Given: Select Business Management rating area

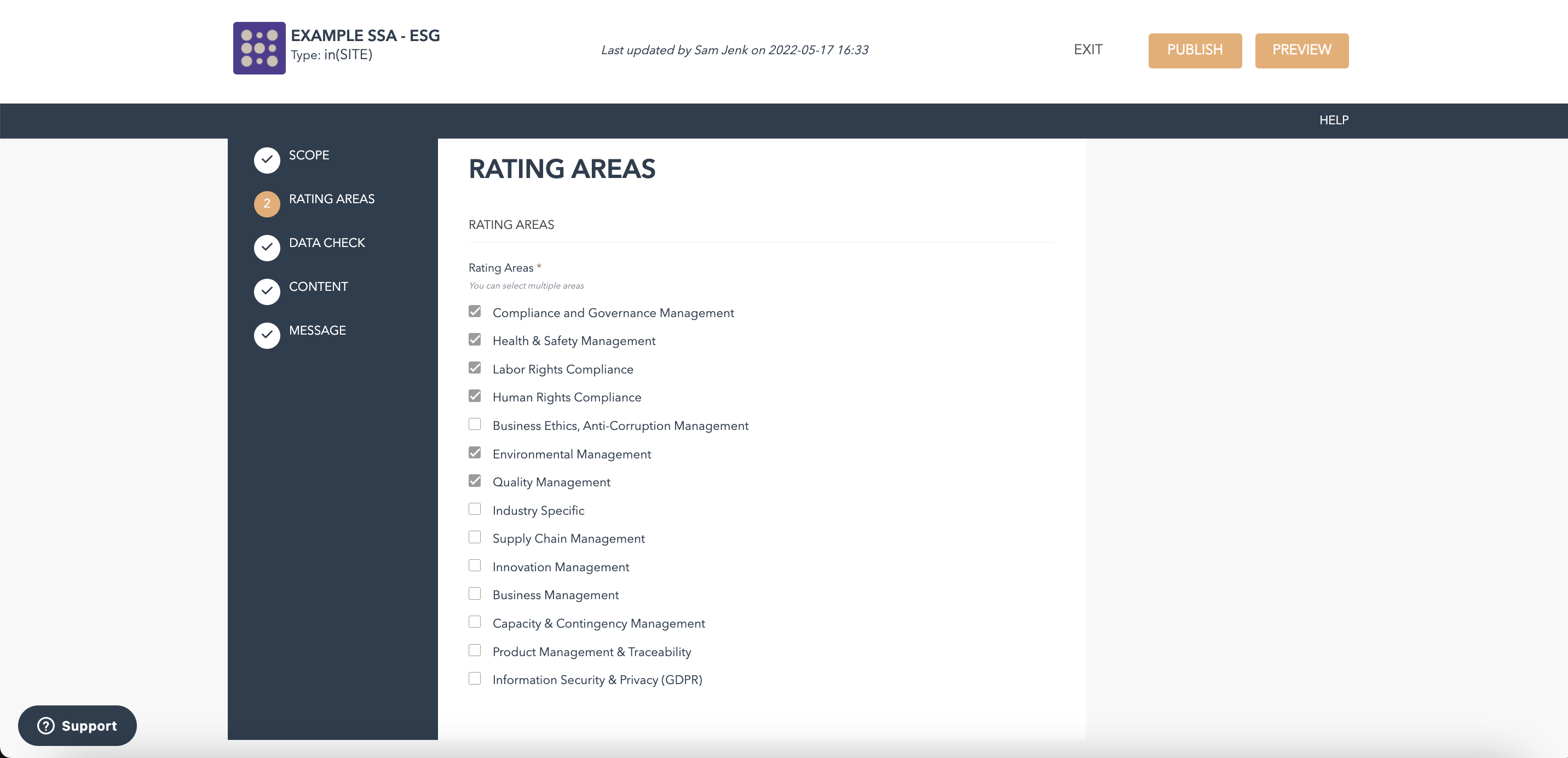Looking at the screenshot, I should click(475, 594).
